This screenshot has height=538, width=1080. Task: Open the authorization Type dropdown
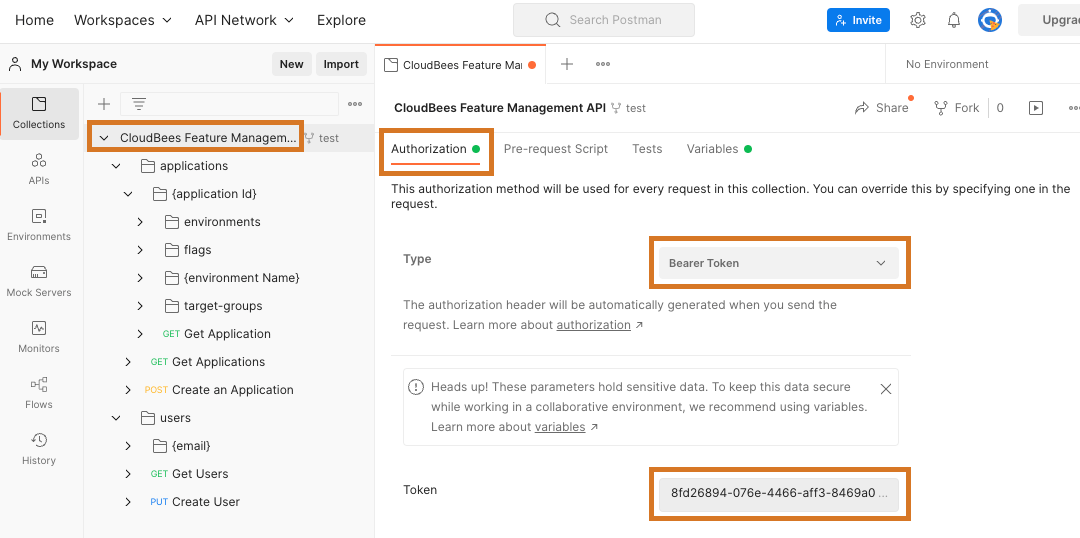(778, 263)
